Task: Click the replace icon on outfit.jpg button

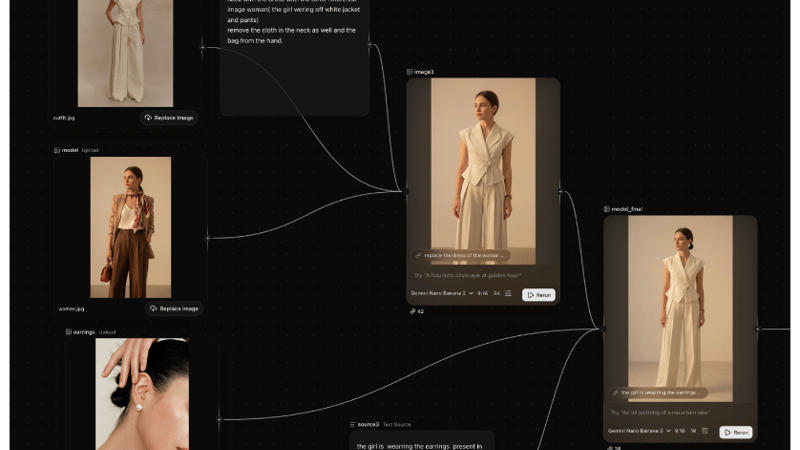Action: click(148, 118)
